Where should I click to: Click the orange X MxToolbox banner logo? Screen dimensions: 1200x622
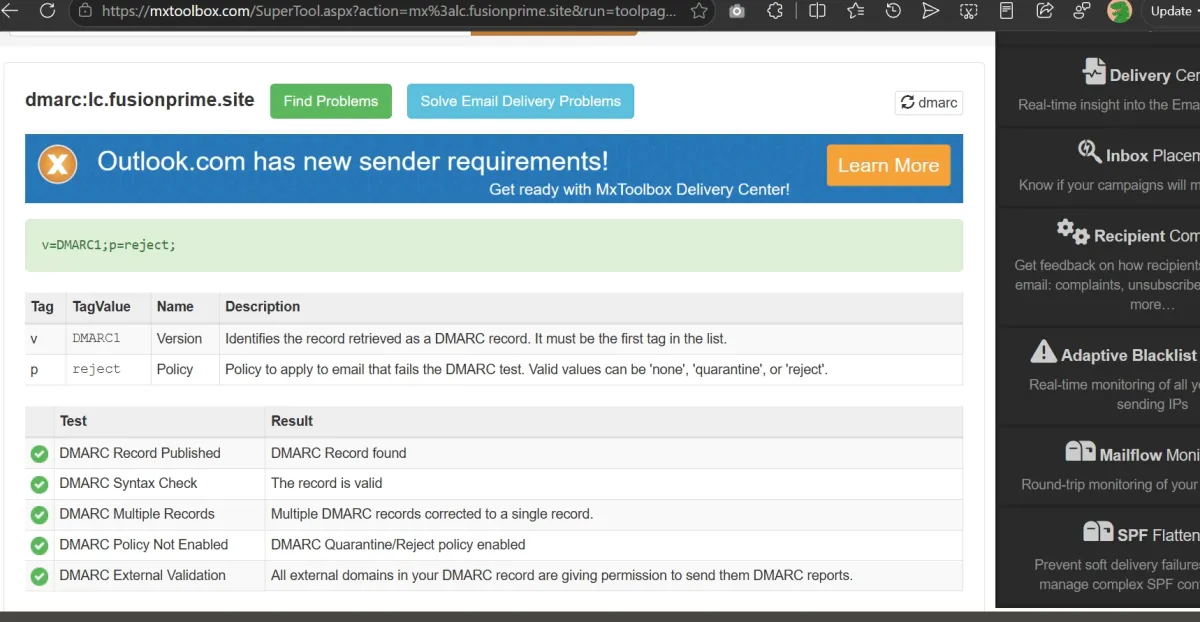coord(58,163)
